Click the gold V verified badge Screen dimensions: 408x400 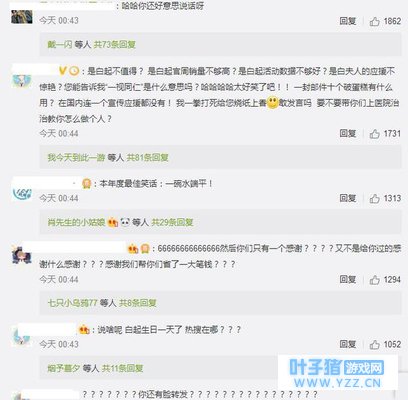click(62, 71)
